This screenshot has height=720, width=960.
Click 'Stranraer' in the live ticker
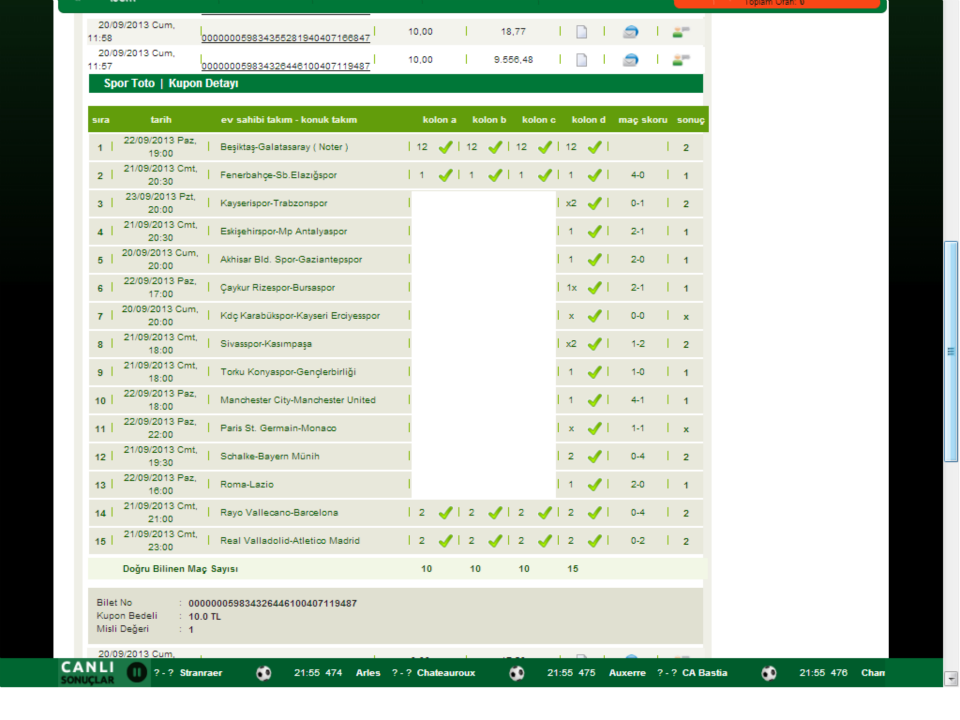201,673
